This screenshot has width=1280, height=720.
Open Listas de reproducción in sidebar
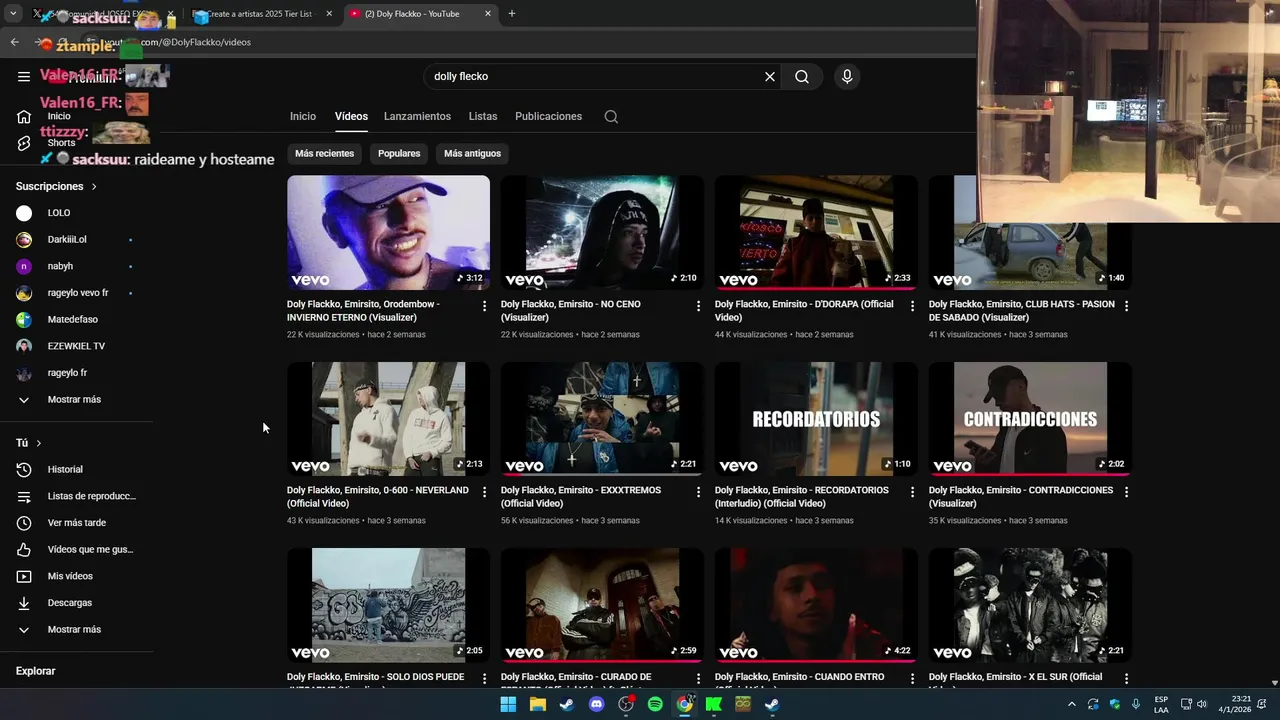(x=76, y=496)
